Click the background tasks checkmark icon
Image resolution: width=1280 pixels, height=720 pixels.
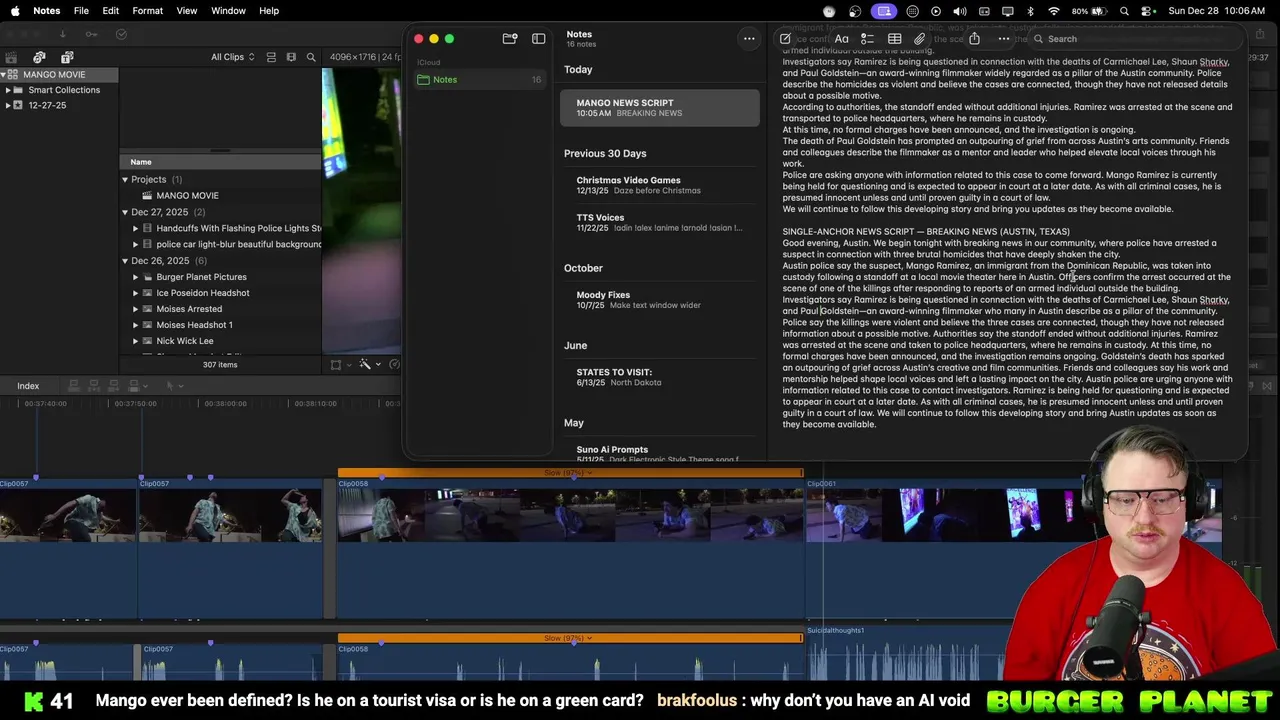tap(121, 34)
